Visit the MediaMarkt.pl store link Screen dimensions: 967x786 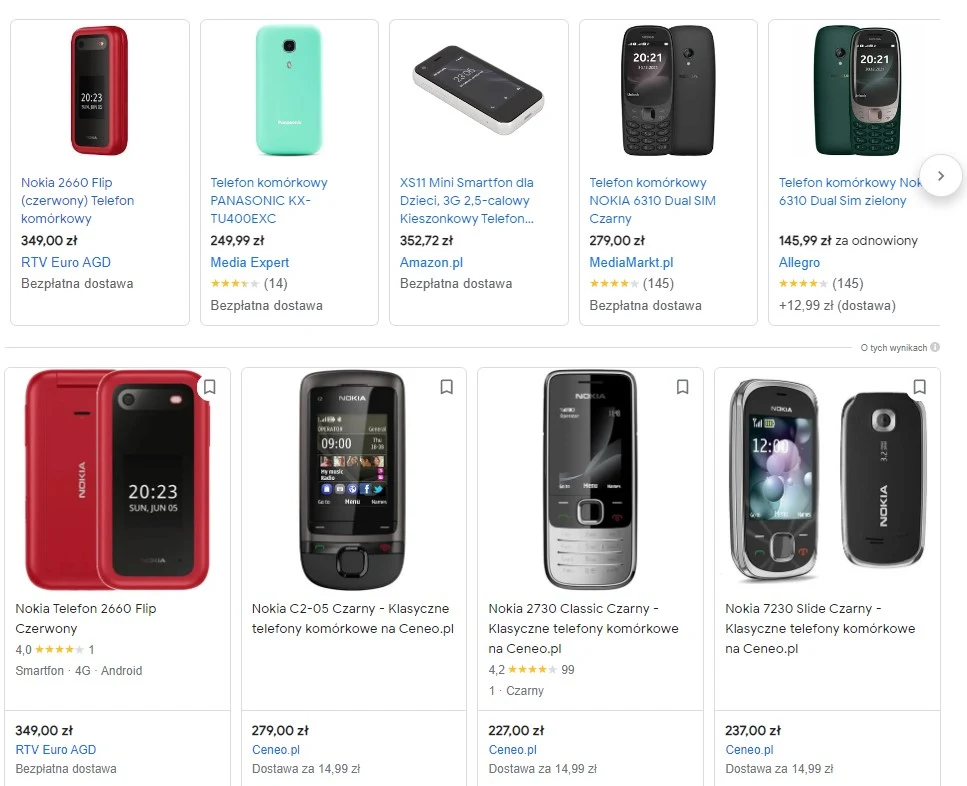(x=631, y=262)
